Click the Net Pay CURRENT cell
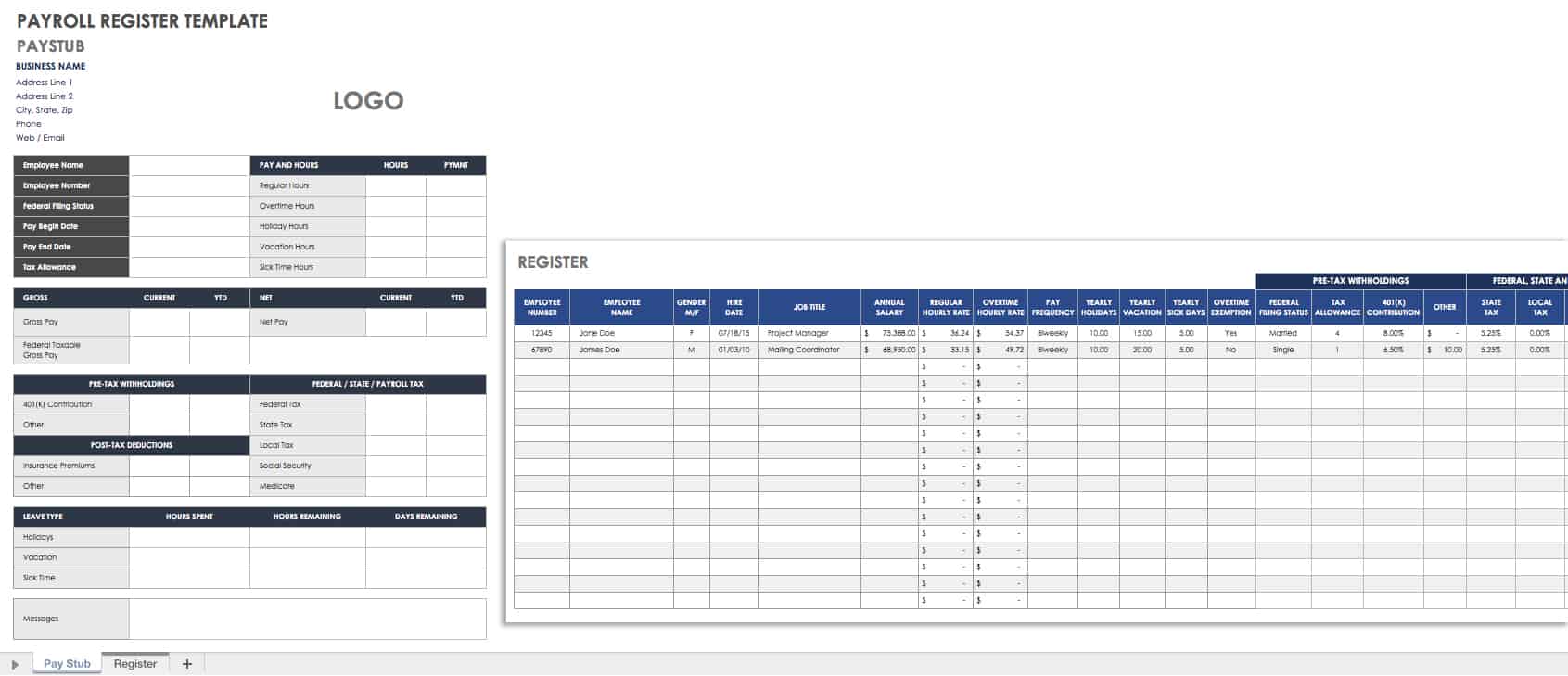The height and width of the screenshot is (676, 1568). tap(396, 322)
